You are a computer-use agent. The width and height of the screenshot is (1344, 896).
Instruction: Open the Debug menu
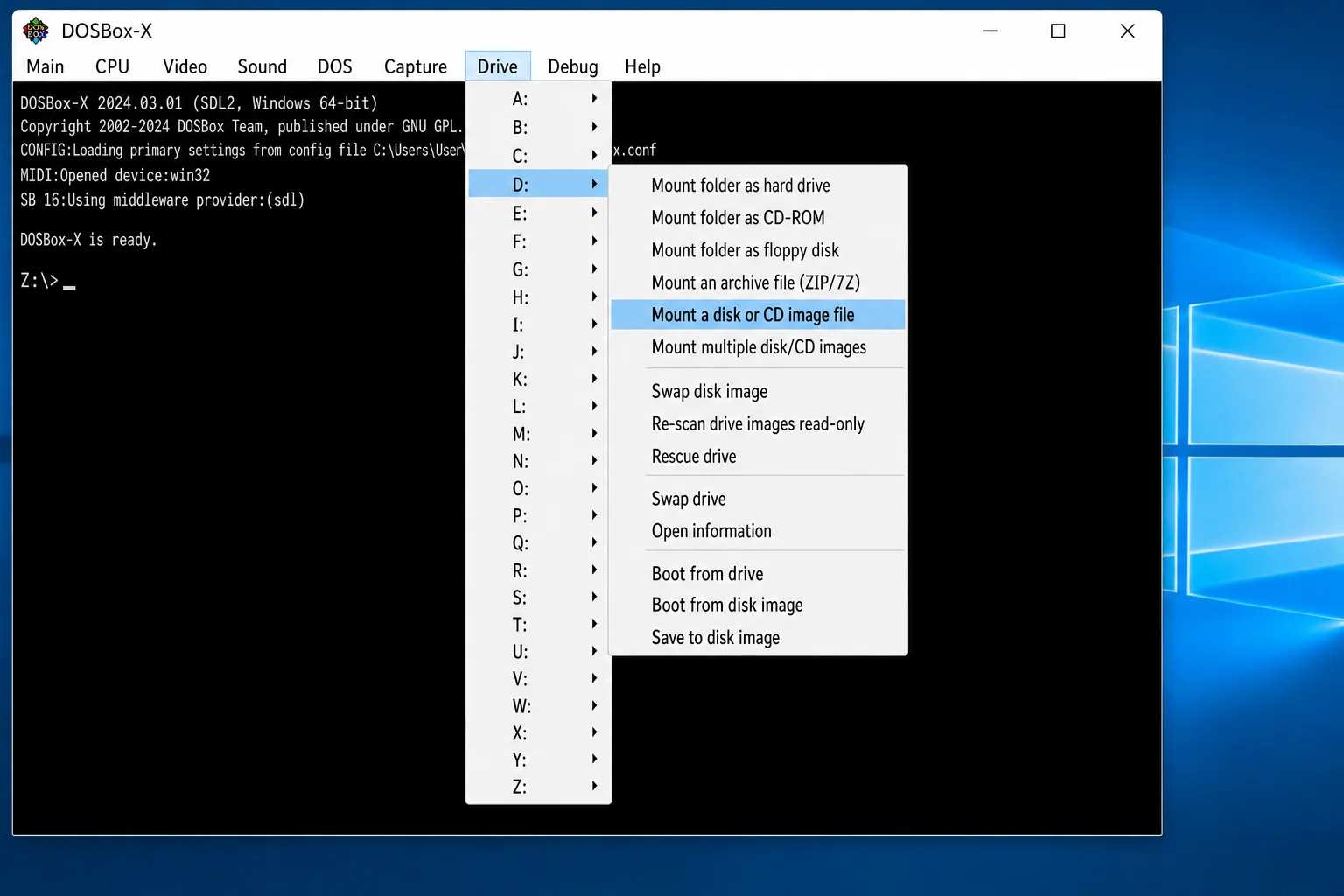tap(572, 66)
